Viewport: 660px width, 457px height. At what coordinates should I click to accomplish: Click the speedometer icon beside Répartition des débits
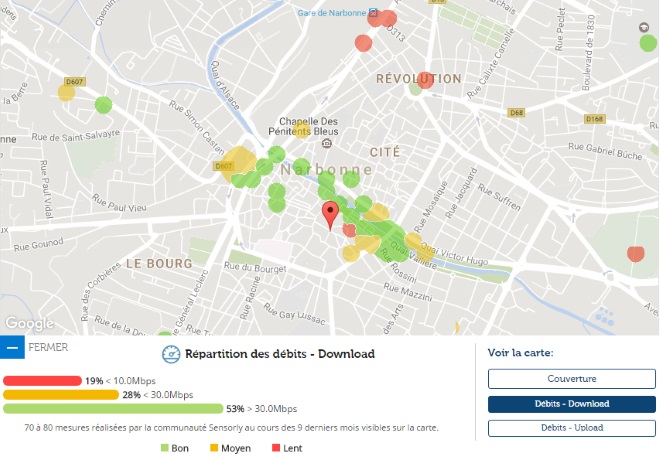click(170, 354)
